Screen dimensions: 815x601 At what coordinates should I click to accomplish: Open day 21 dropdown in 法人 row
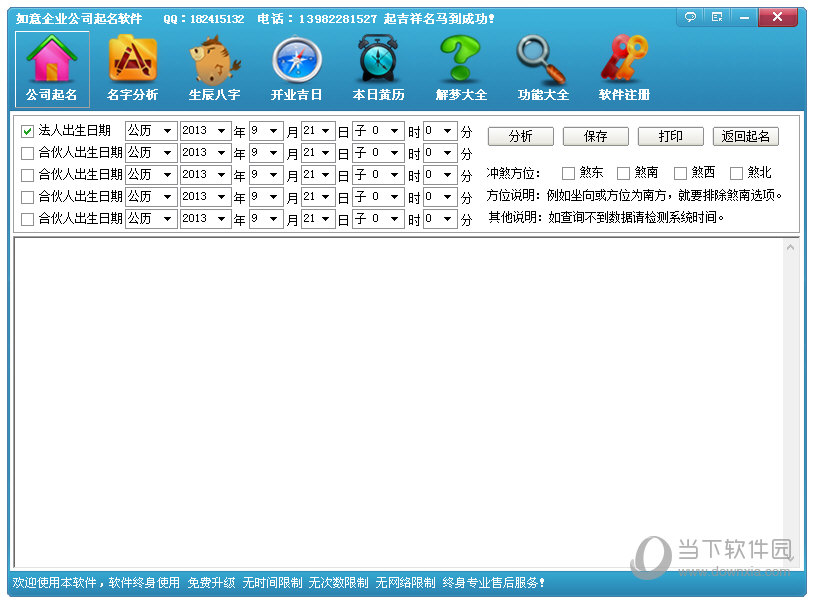click(318, 130)
